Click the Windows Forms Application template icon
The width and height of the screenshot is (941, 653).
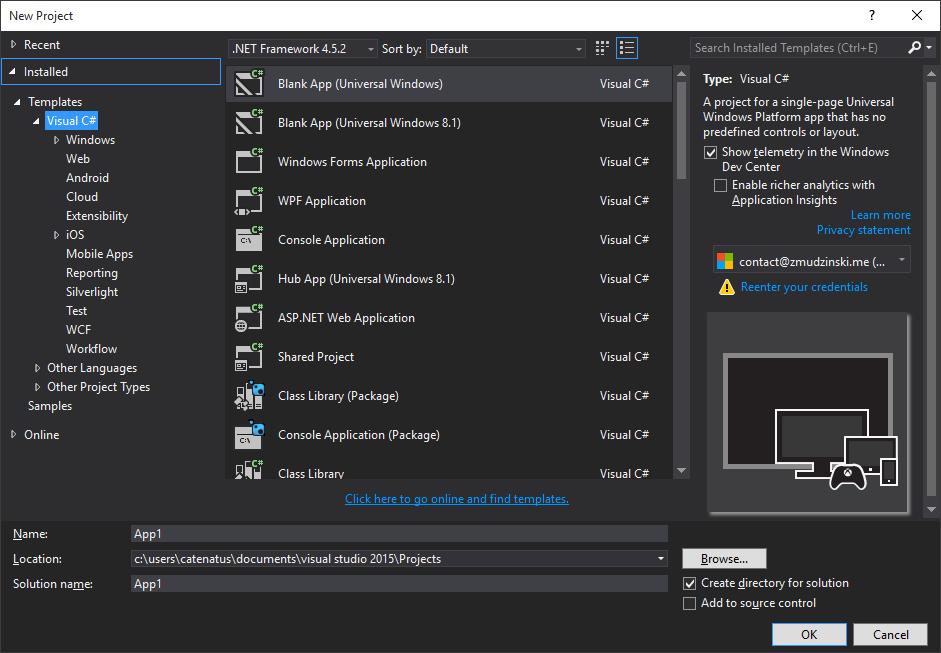tap(248, 161)
